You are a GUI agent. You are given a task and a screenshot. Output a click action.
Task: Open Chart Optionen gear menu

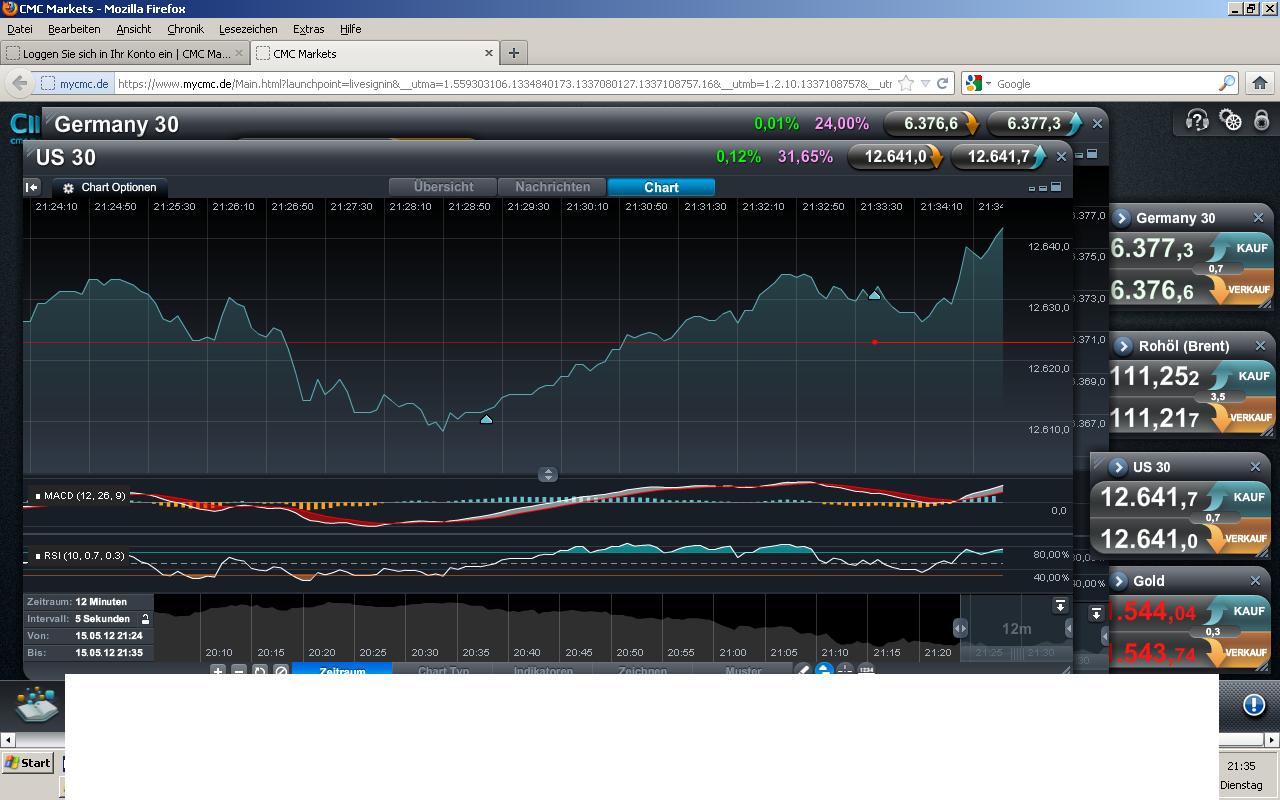109,187
